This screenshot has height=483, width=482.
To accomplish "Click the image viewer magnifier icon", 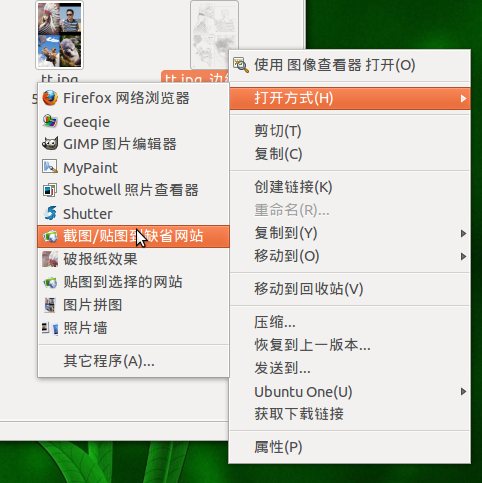I will point(241,65).
